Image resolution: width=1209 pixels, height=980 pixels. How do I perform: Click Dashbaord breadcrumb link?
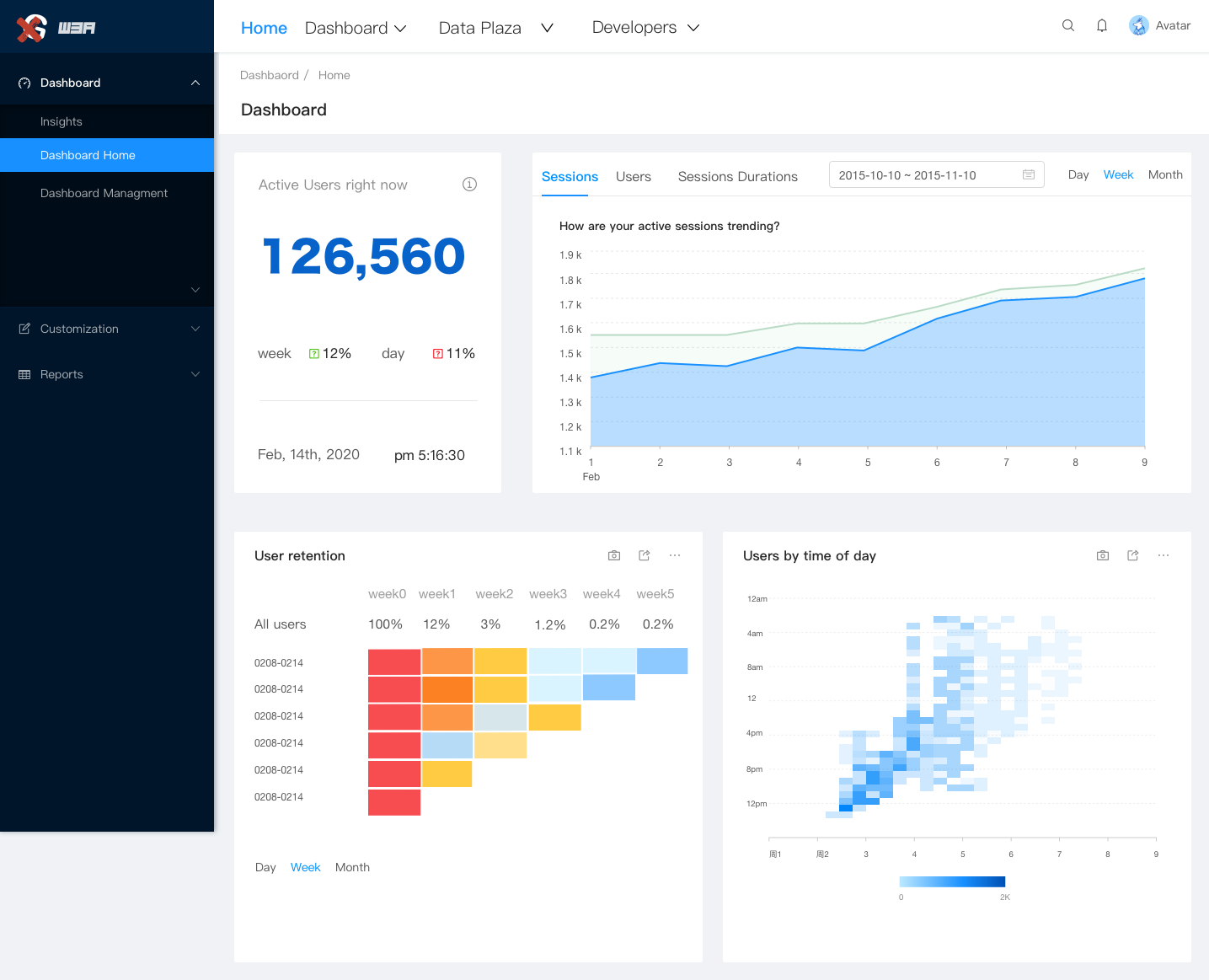tap(270, 75)
